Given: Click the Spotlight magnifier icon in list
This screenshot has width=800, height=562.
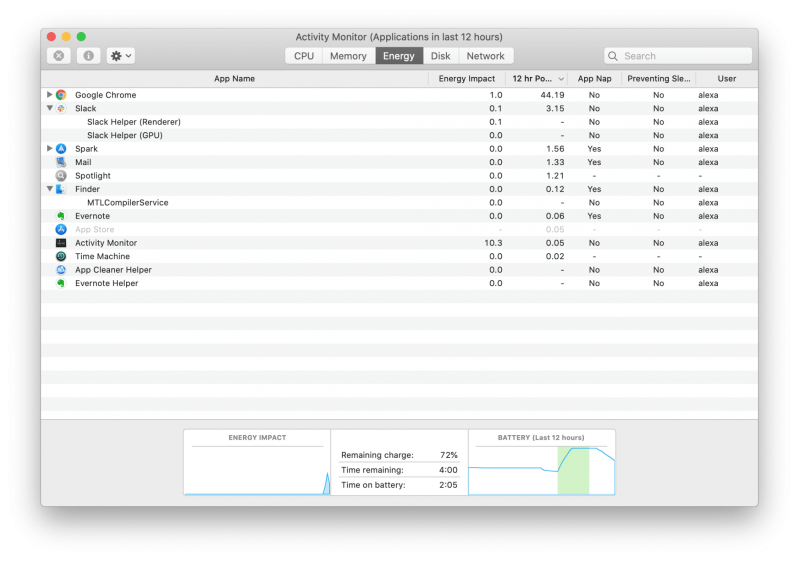Looking at the screenshot, I should click(x=61, y=175).
